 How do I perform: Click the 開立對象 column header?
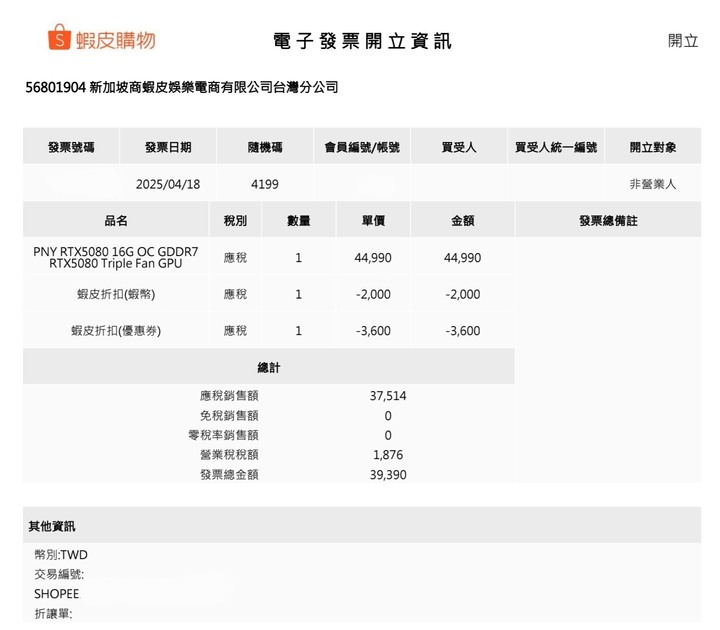[x=652, y=147]
